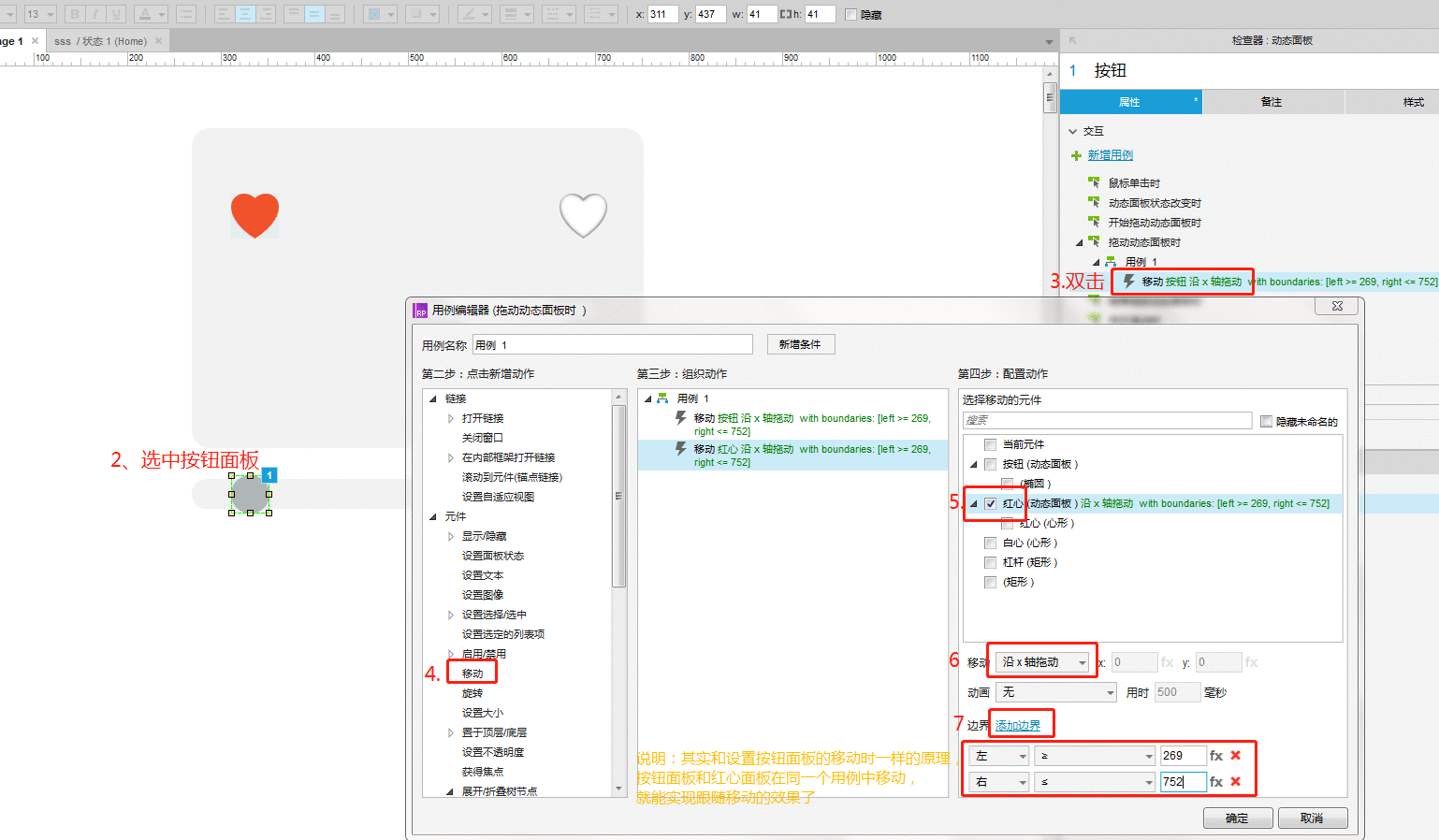Toggle italic text formatting in the toolbar

(x=95, y=14)
